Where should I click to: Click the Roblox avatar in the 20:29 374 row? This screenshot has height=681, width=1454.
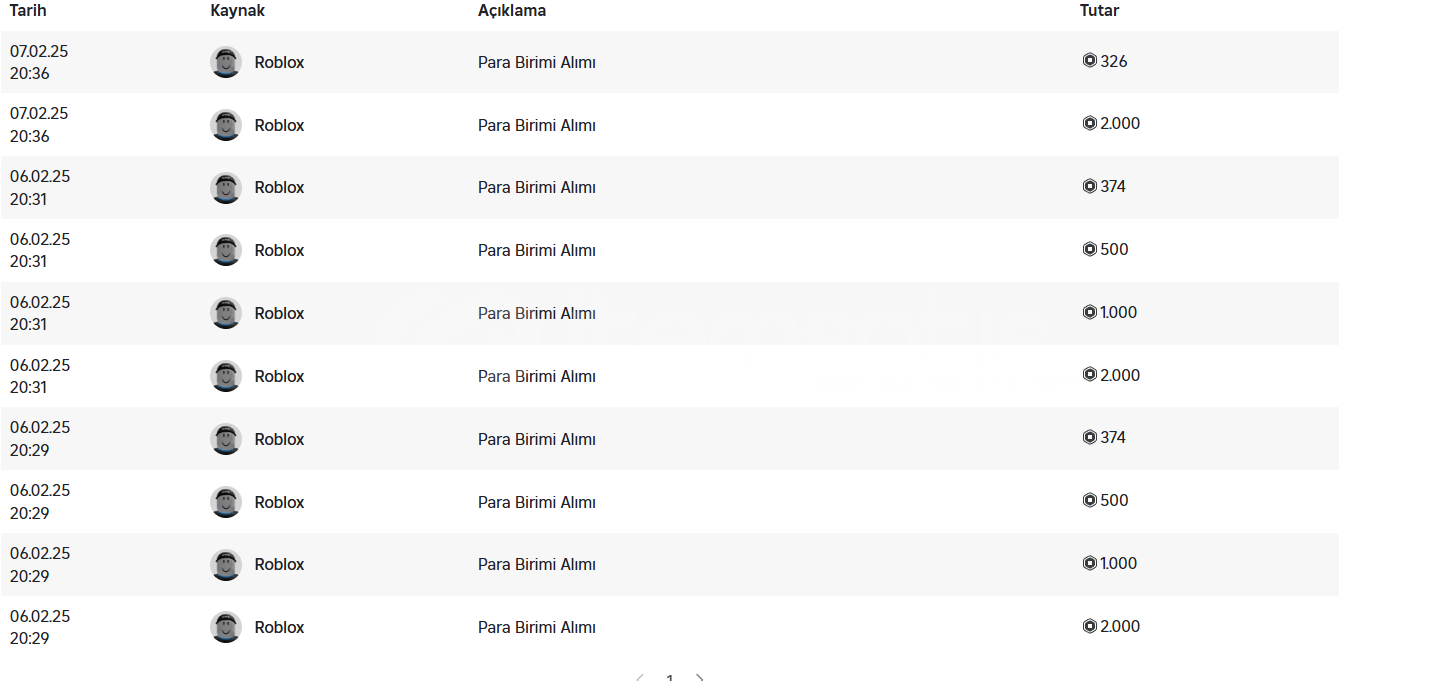click(x=226, y=439)
